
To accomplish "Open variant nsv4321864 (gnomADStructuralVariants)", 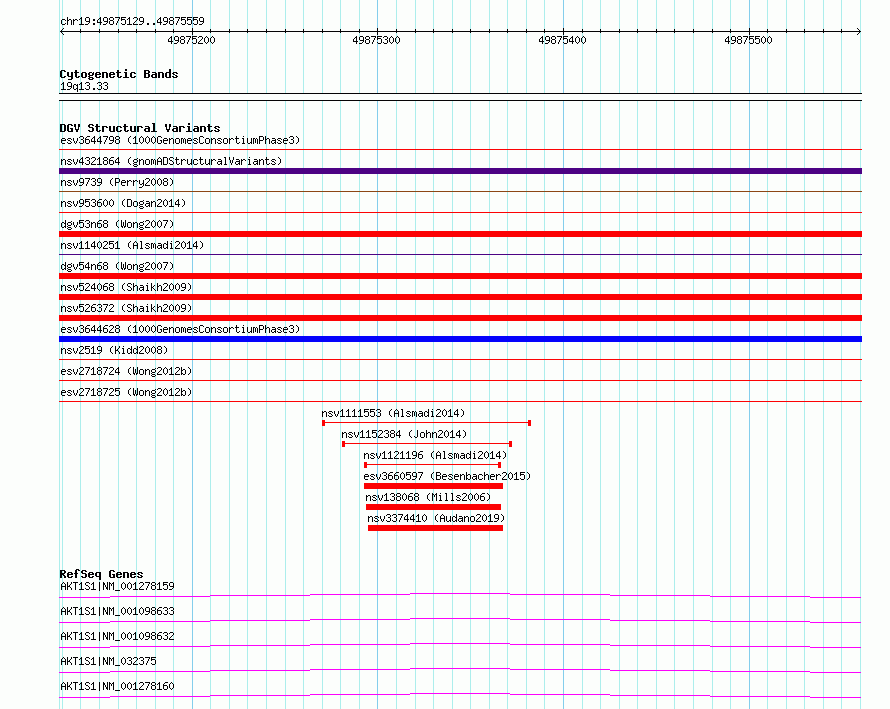I will pyautogui.click(x=171, y=161).
